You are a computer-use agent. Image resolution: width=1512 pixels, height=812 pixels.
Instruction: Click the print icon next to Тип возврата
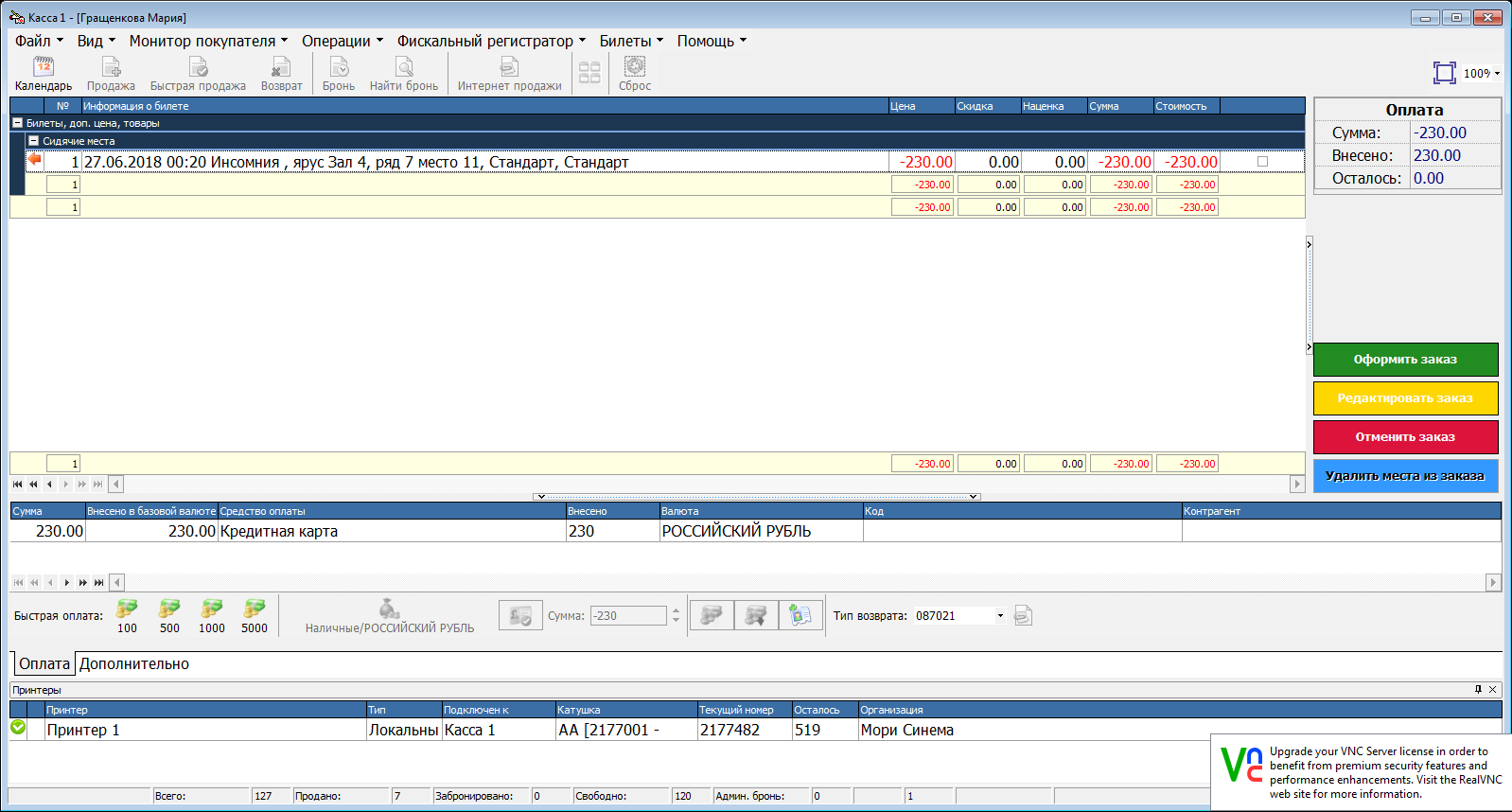(x=1023, y=615)
